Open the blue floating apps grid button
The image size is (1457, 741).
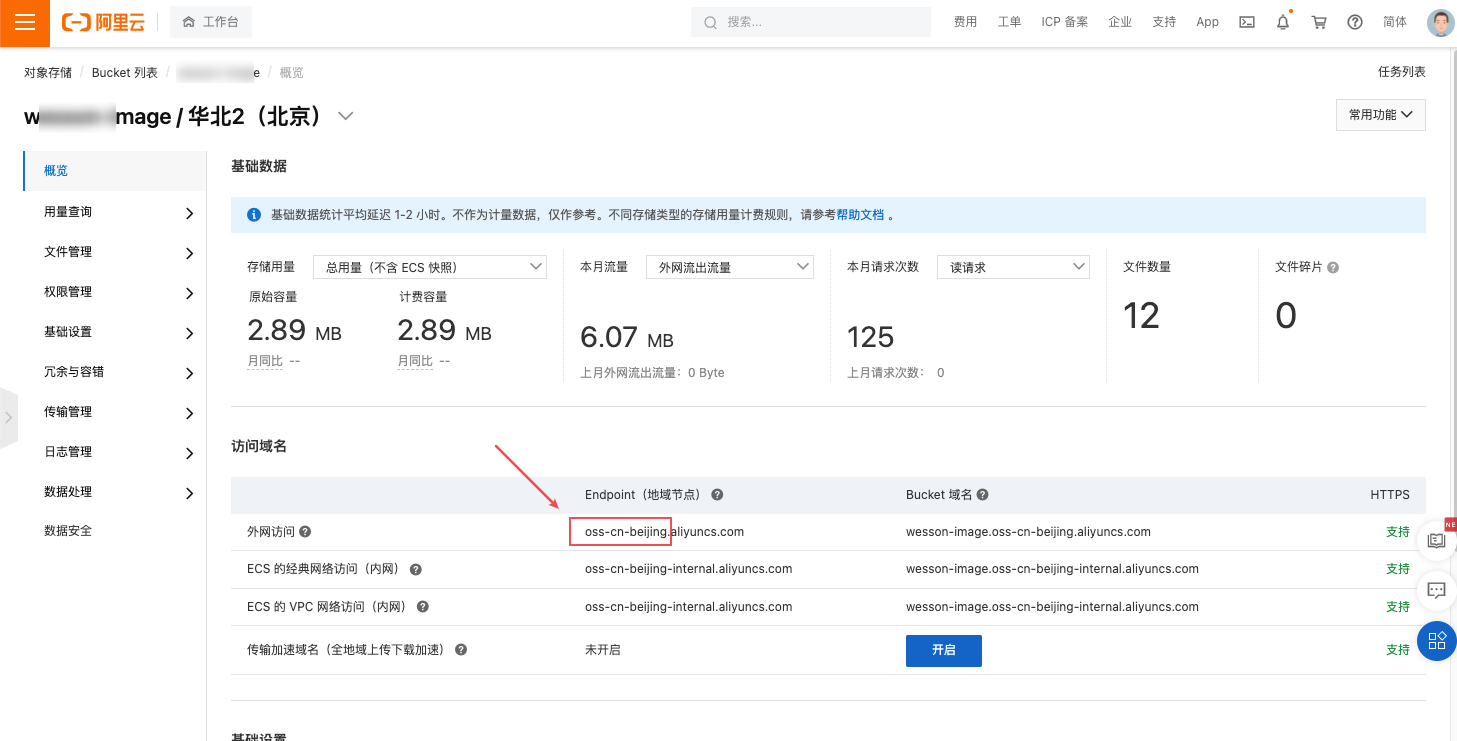click(1437, 641)
